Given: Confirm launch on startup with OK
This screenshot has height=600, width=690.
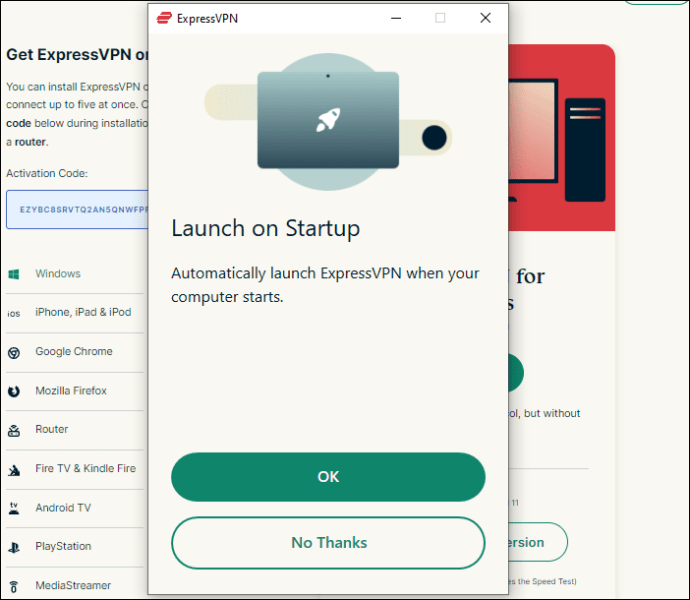Looking at the screenshot, I should click(328, 477).
